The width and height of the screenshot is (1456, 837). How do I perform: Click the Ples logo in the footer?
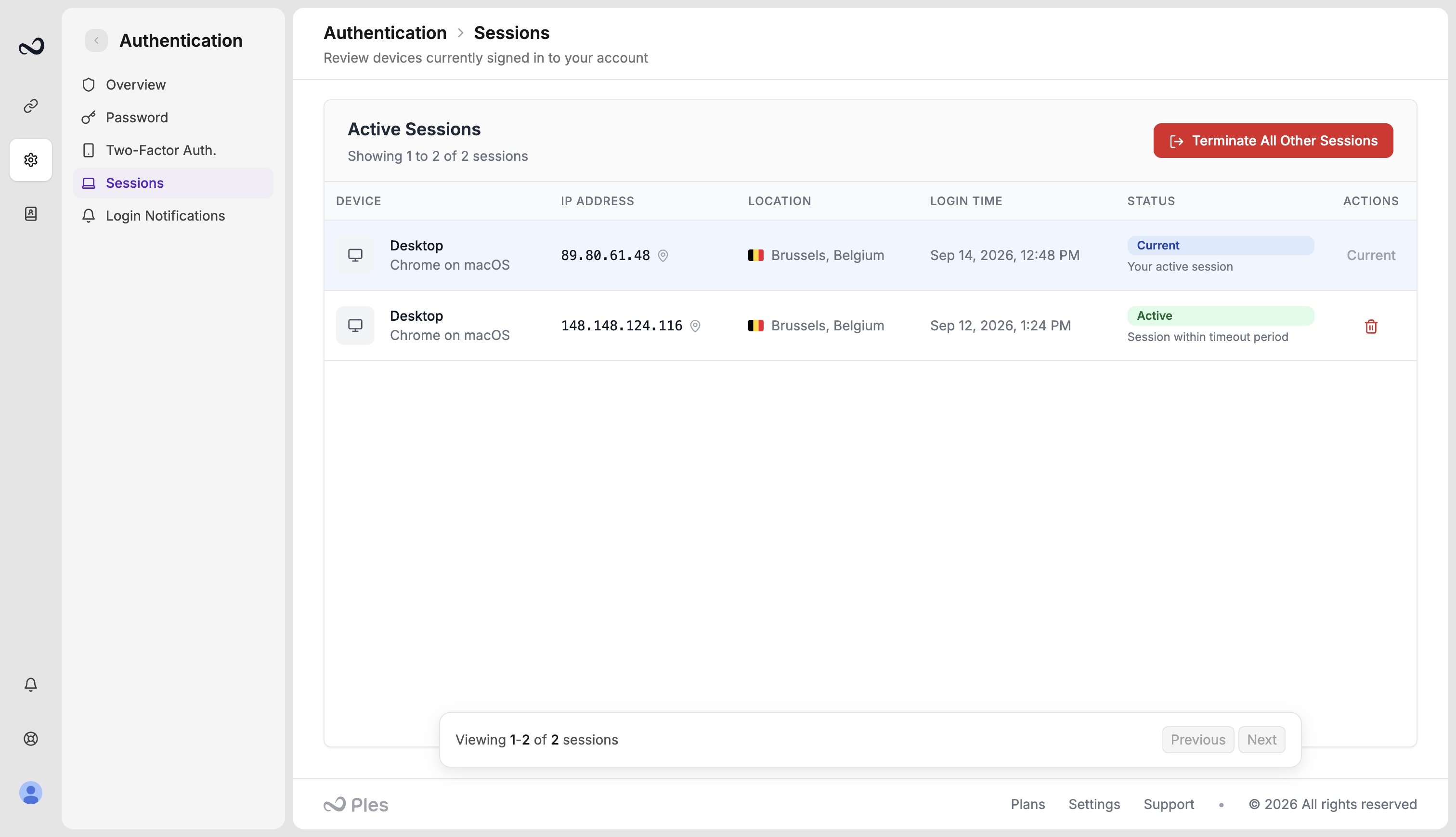tap(356, 804)
